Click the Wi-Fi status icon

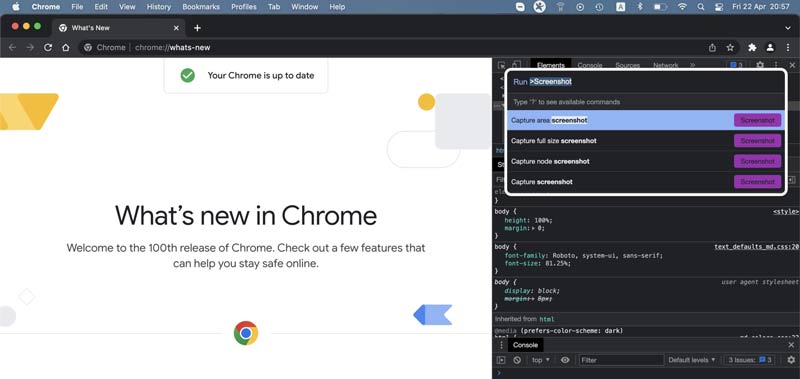[682, 7]
